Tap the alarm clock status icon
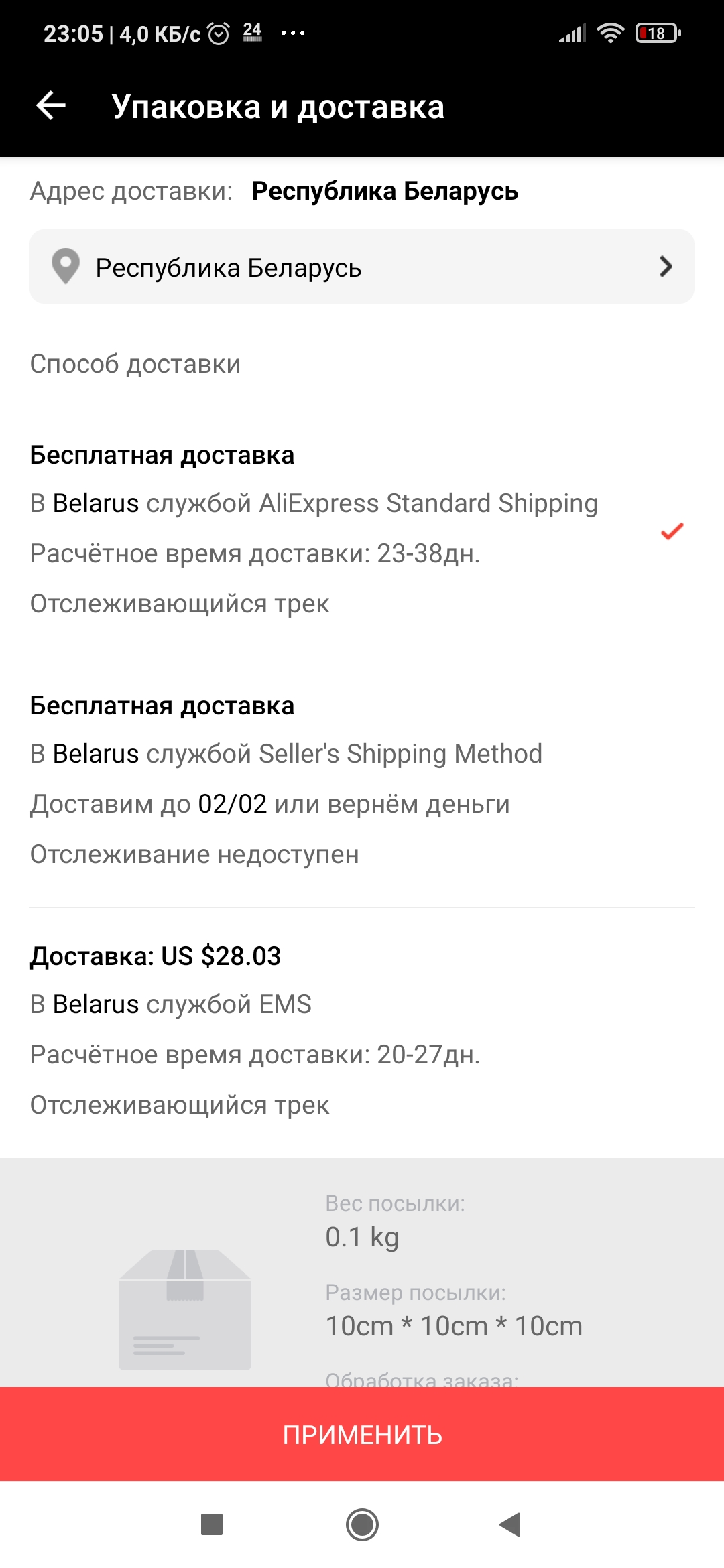 point(219,33)
